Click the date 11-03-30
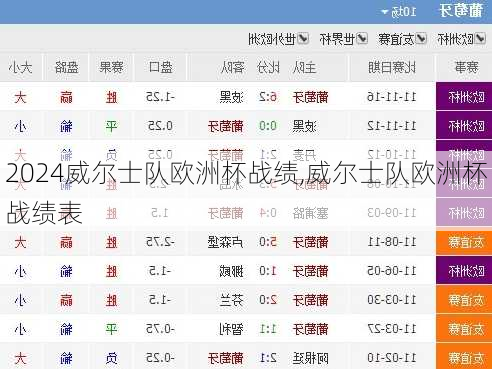 [x=392, y=300]
